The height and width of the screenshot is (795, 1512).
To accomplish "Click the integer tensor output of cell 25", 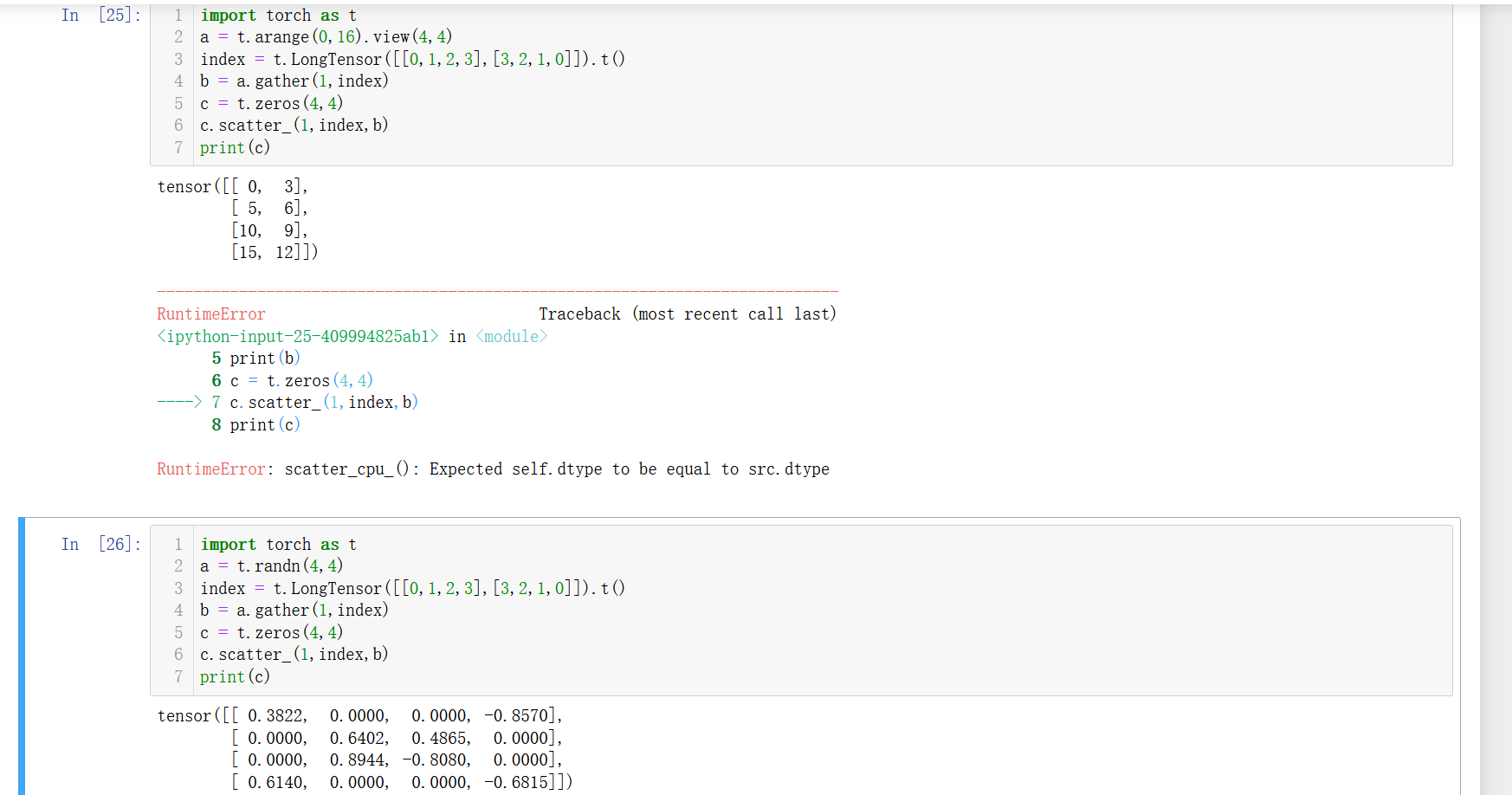I will pyautogui.click(x=237, y=220).
